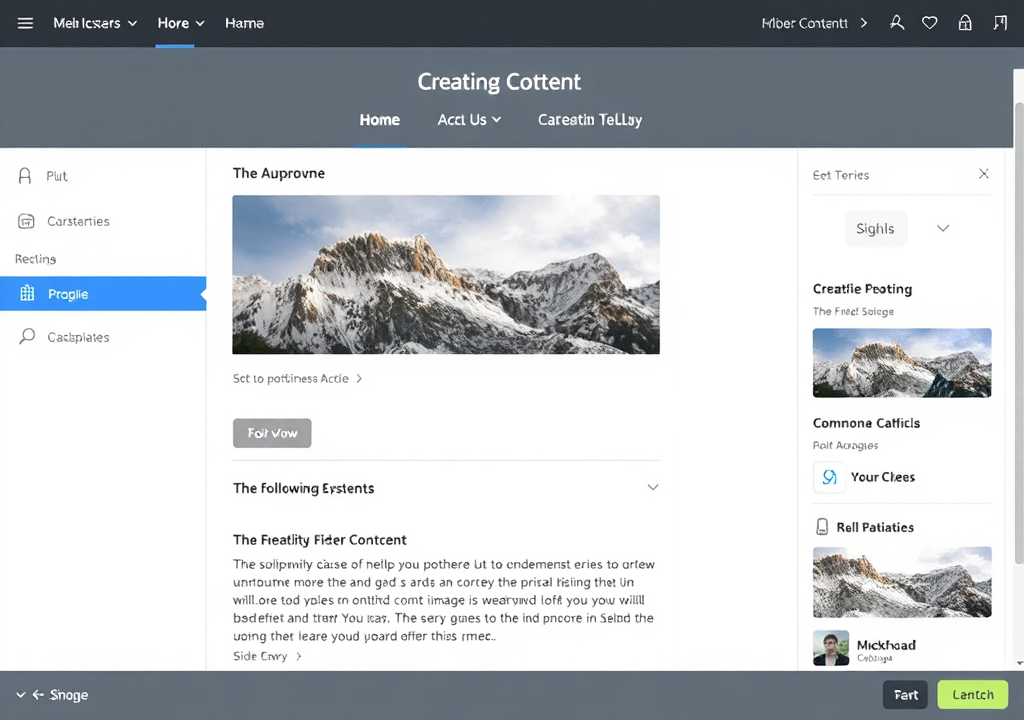Image resolution: width=1024 pixels, height=720 pixels.
Task: Open the Acct Us dropdown
Action: (x=496, y=120)
